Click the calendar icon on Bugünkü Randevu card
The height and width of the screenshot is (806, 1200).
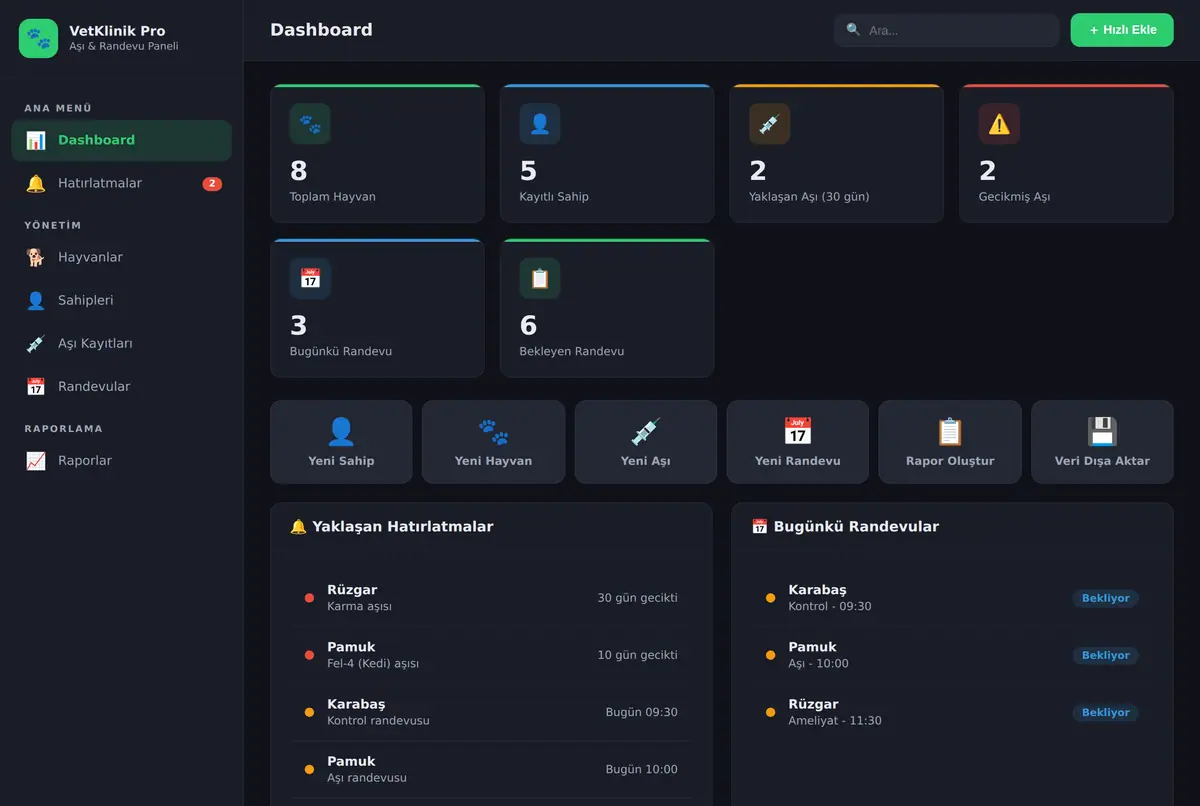click(x=310, y=279)
